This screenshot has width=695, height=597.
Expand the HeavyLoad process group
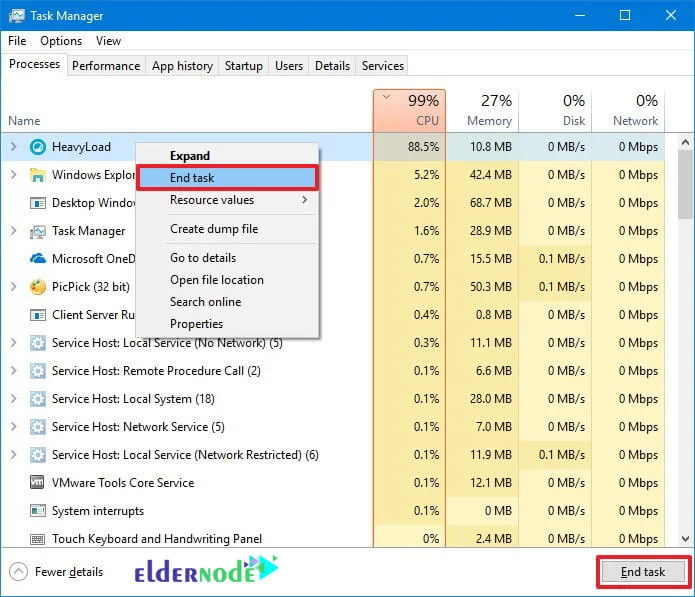pyautogui.click(x=13, y=147)
